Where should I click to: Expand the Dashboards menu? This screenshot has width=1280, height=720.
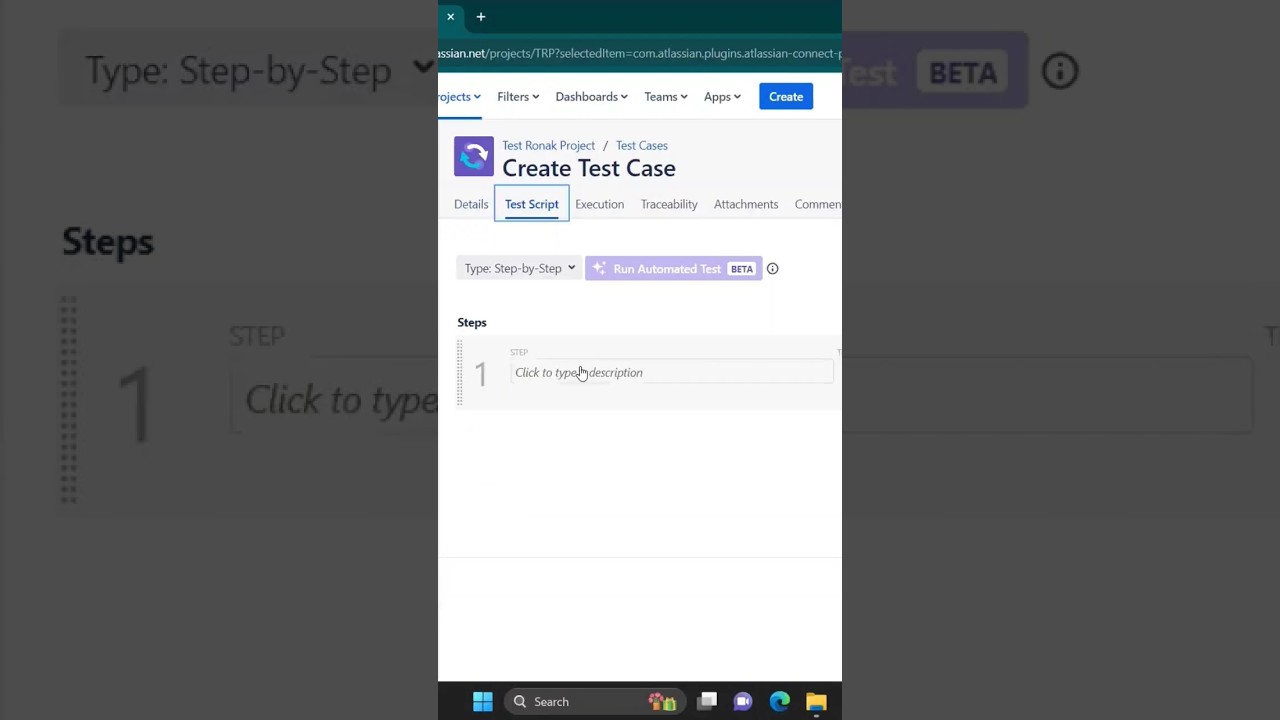(591, 97)
